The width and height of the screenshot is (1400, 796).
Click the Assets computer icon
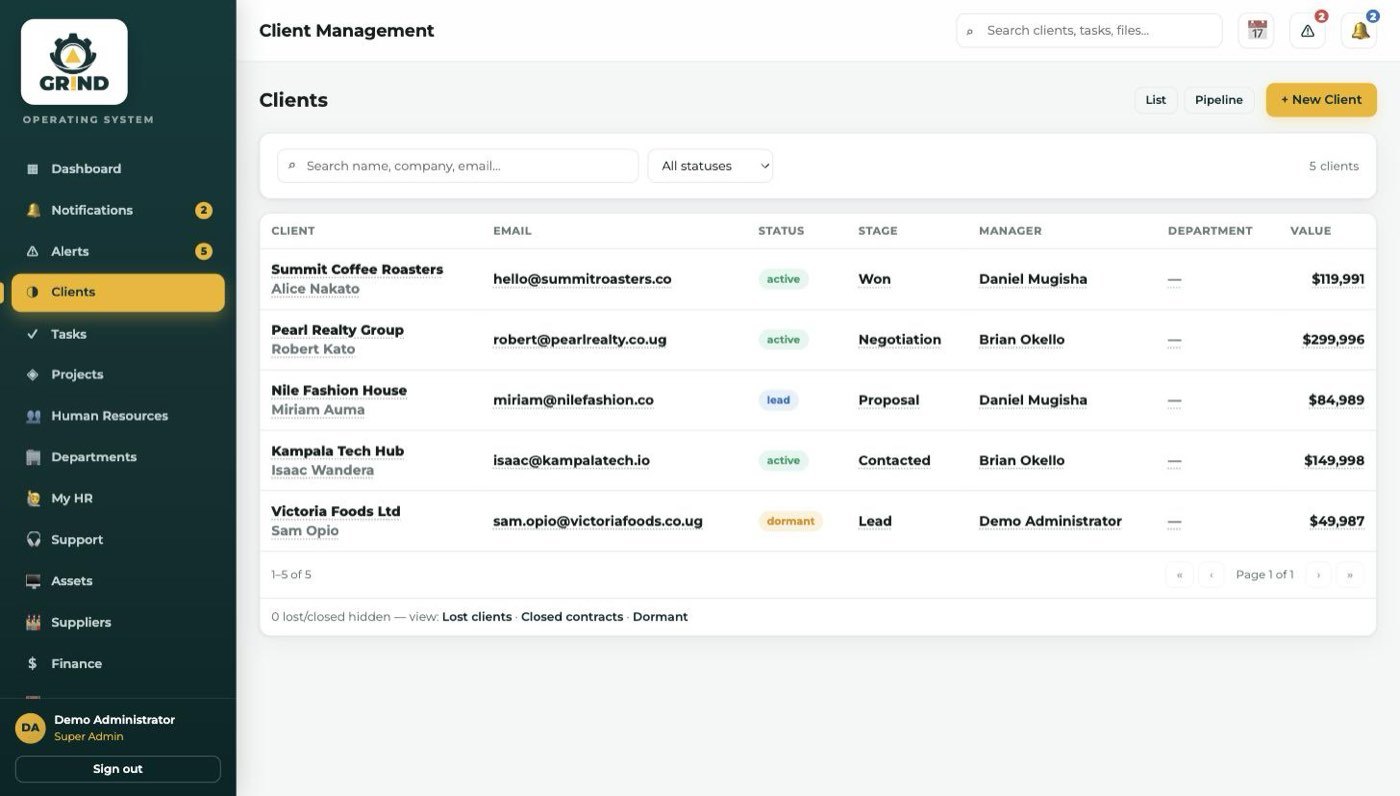(x=33, y=581)
